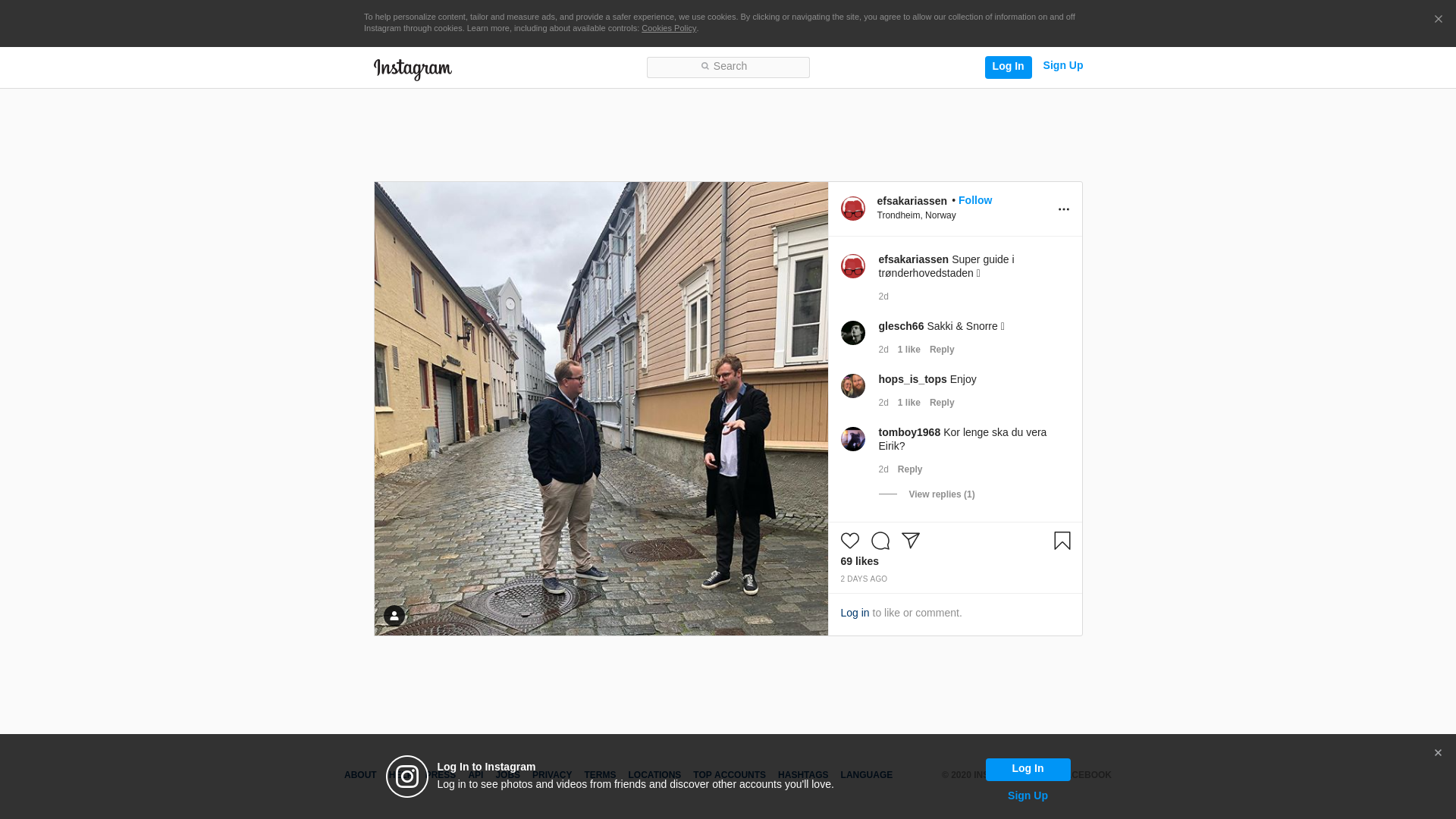Click the Sign Up link in header
1456x819 pixels.
[x=1062, y=66]
